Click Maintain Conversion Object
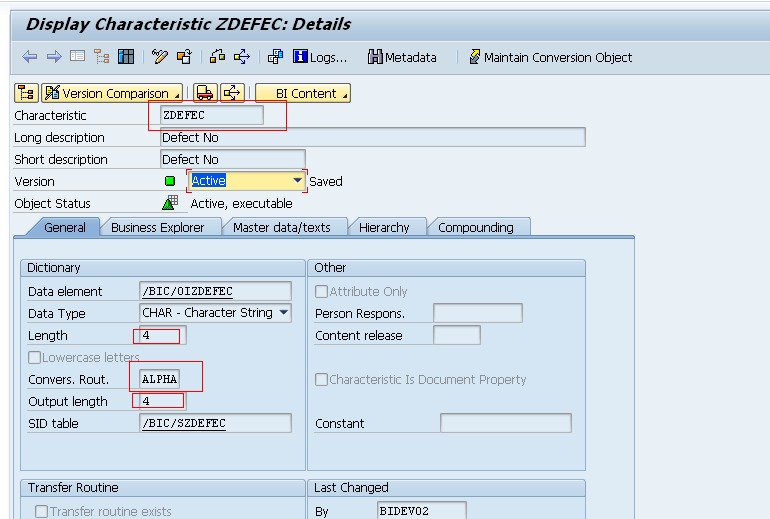 click(550, 57)
